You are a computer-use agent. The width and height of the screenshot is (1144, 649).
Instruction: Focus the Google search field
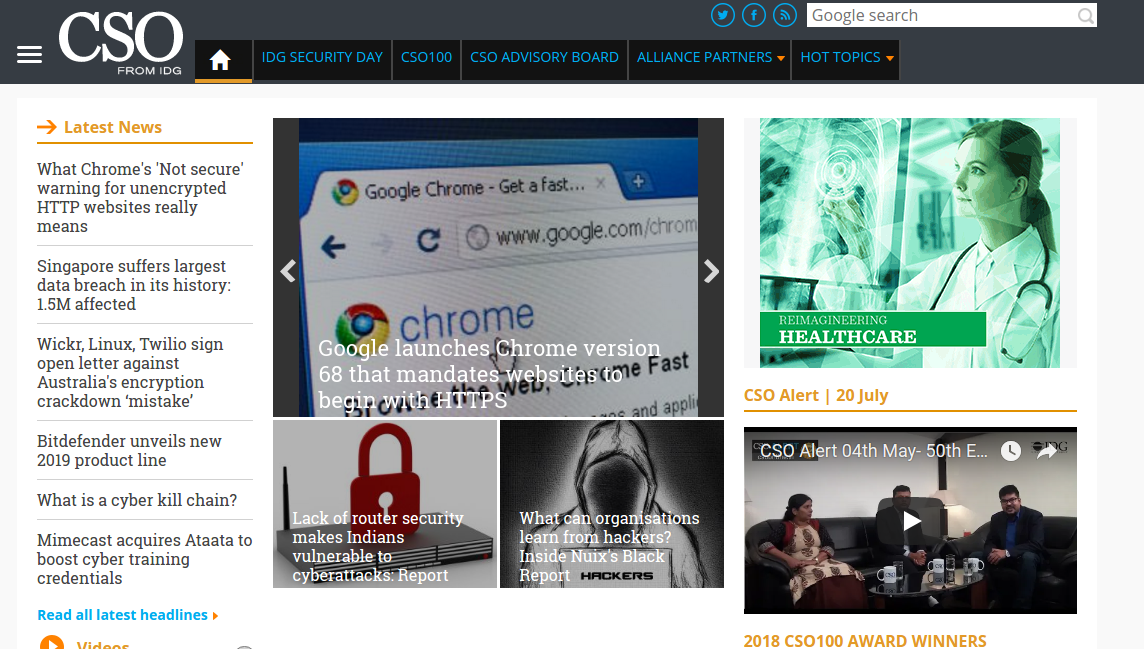[x=941, y=15]
